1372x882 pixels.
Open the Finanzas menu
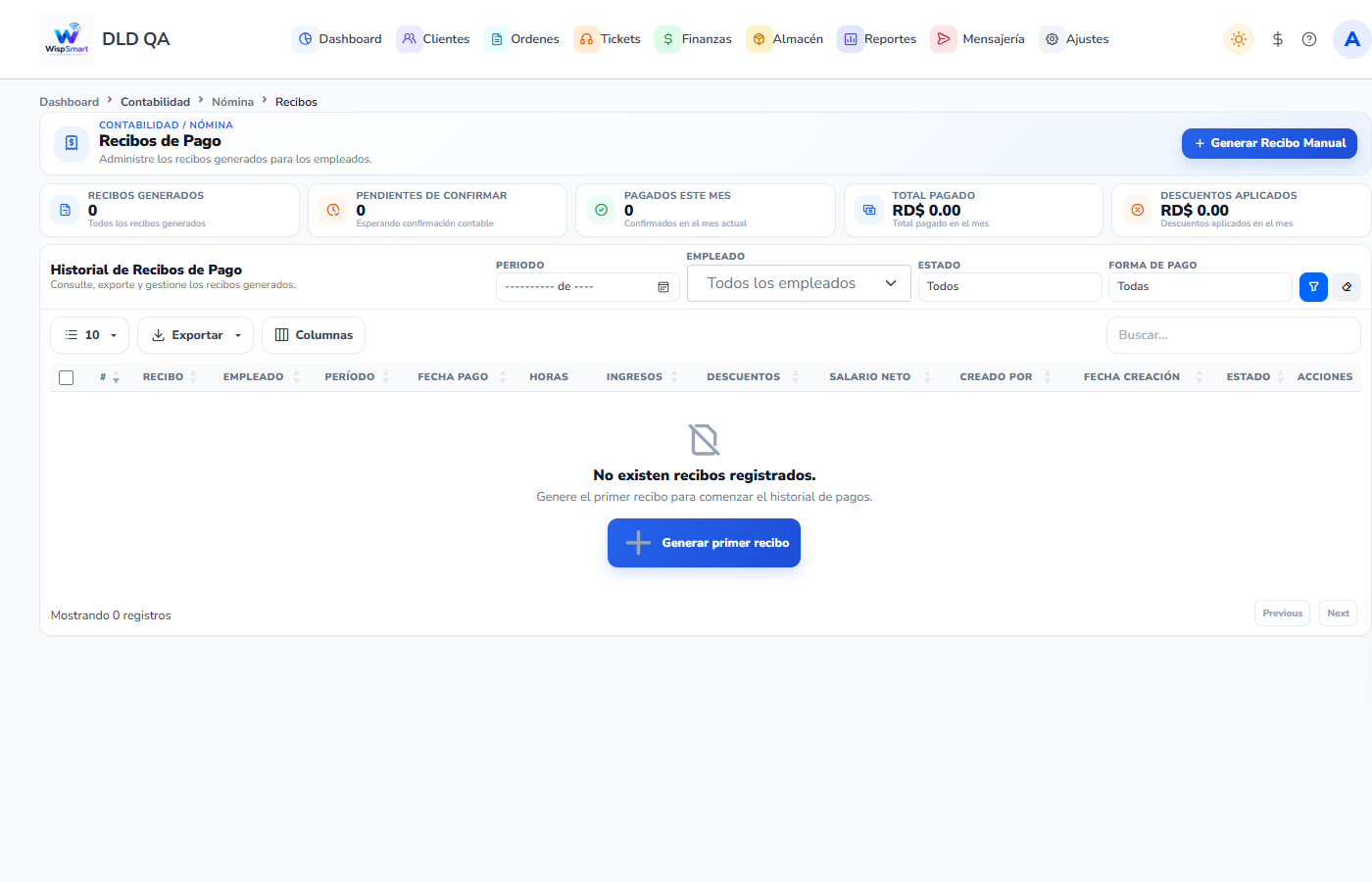click(x=694, y=39)
